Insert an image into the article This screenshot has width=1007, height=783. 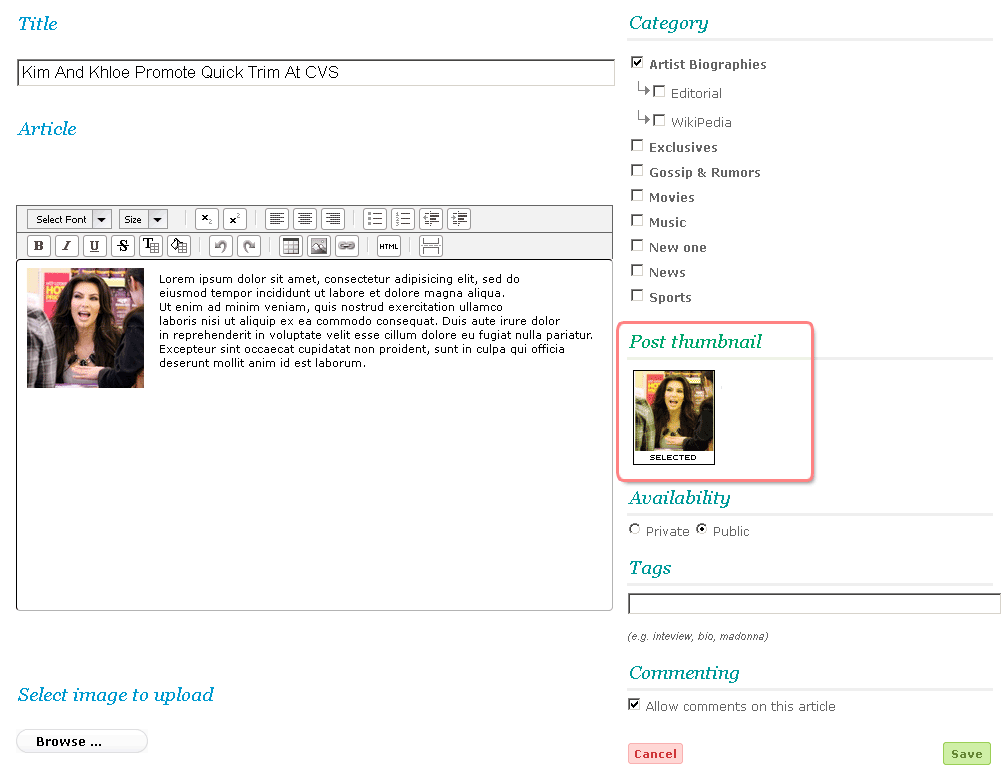pyautogui.click(x=319, y=246)
